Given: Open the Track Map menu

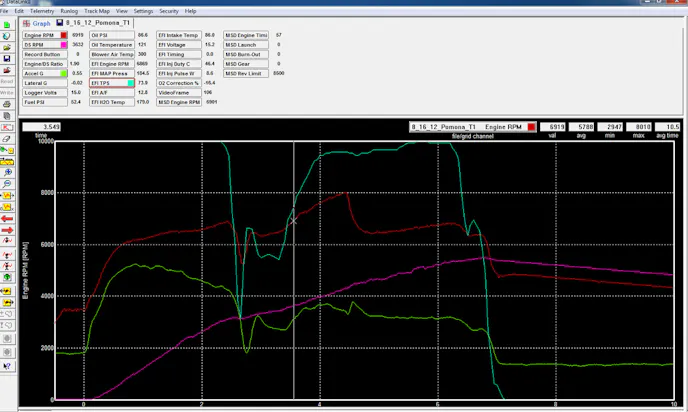Looking at the screenshot, I should [98, 11].
